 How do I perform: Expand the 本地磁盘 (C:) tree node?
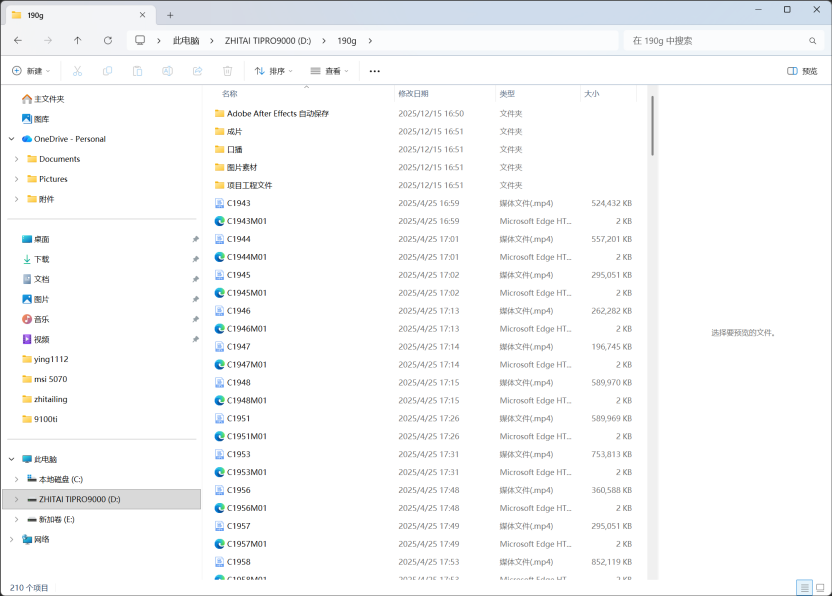[16, 479]
